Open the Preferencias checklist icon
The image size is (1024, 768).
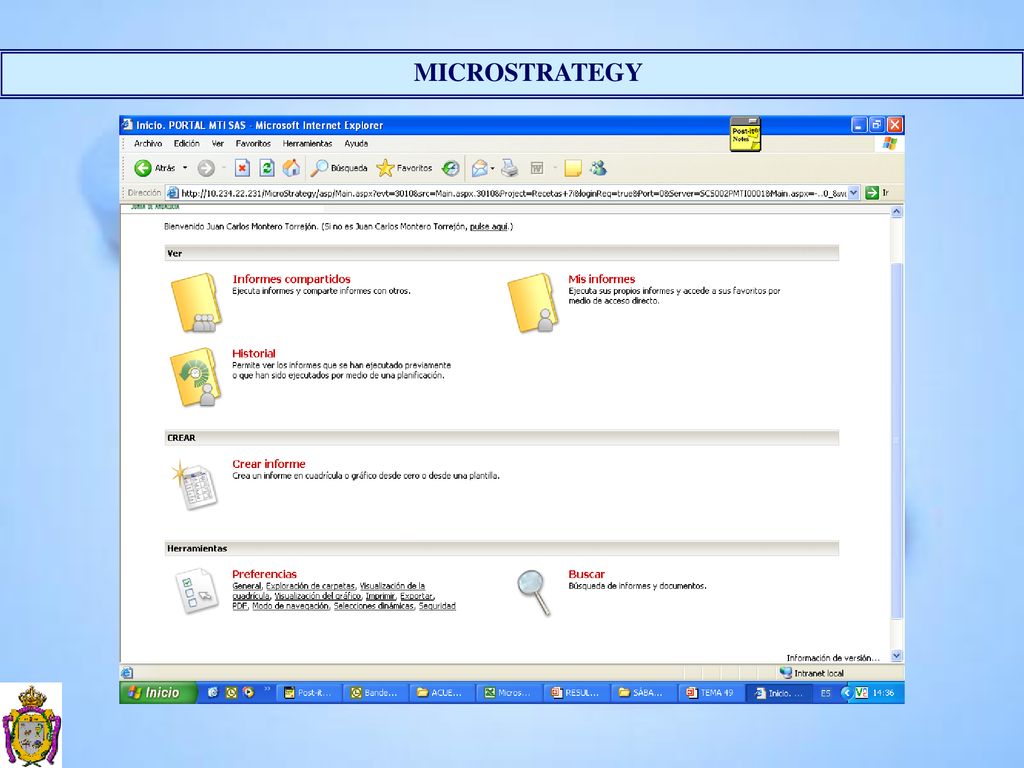pos(197,592)
